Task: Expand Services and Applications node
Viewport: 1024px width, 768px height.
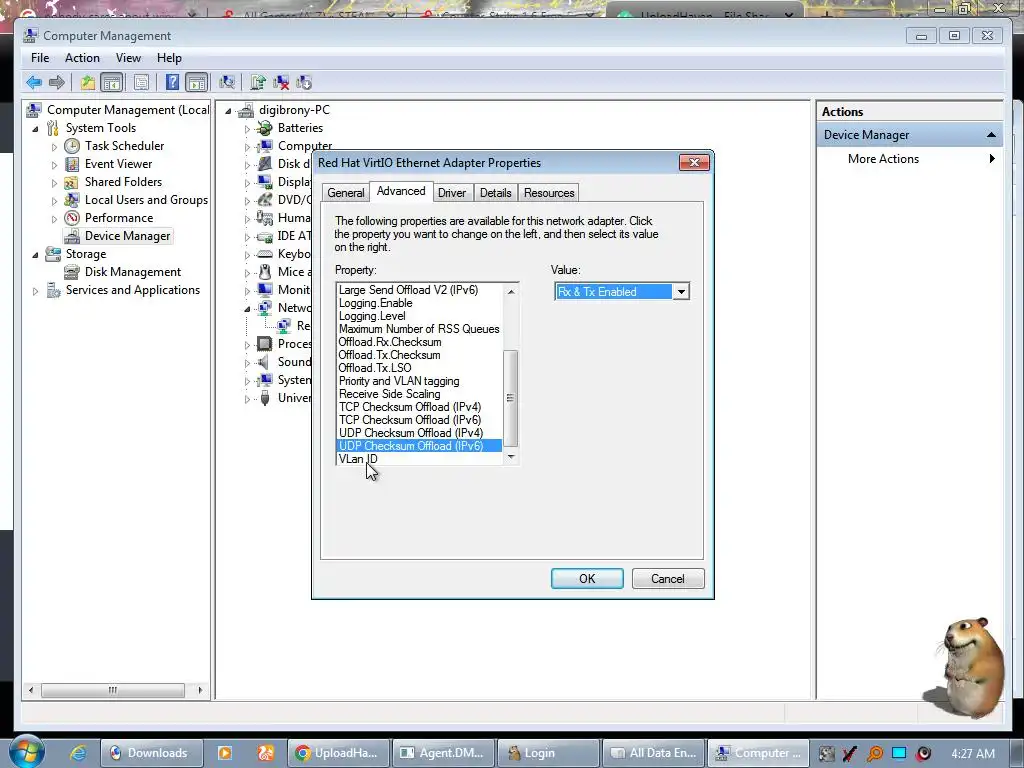Action: 35,291
